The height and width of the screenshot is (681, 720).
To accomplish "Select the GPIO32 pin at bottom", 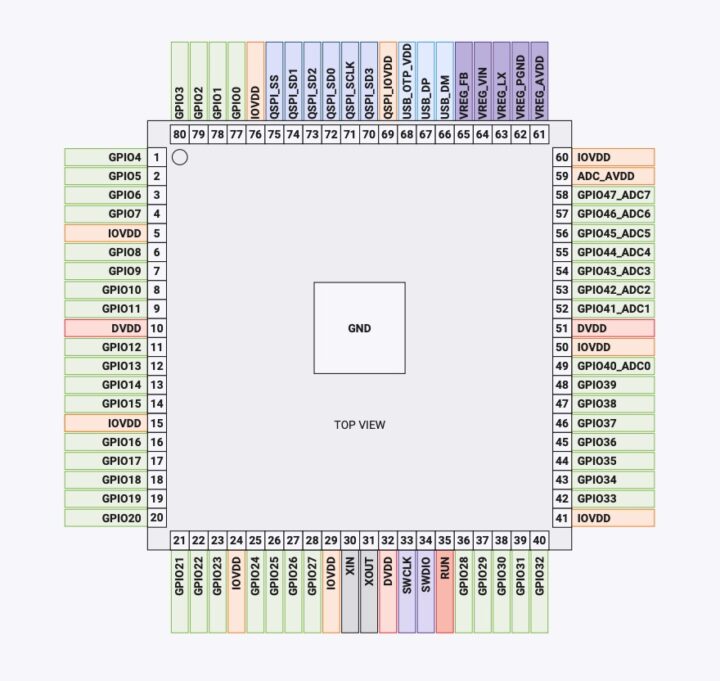I will pyautogui.click(x=540, y=591).
